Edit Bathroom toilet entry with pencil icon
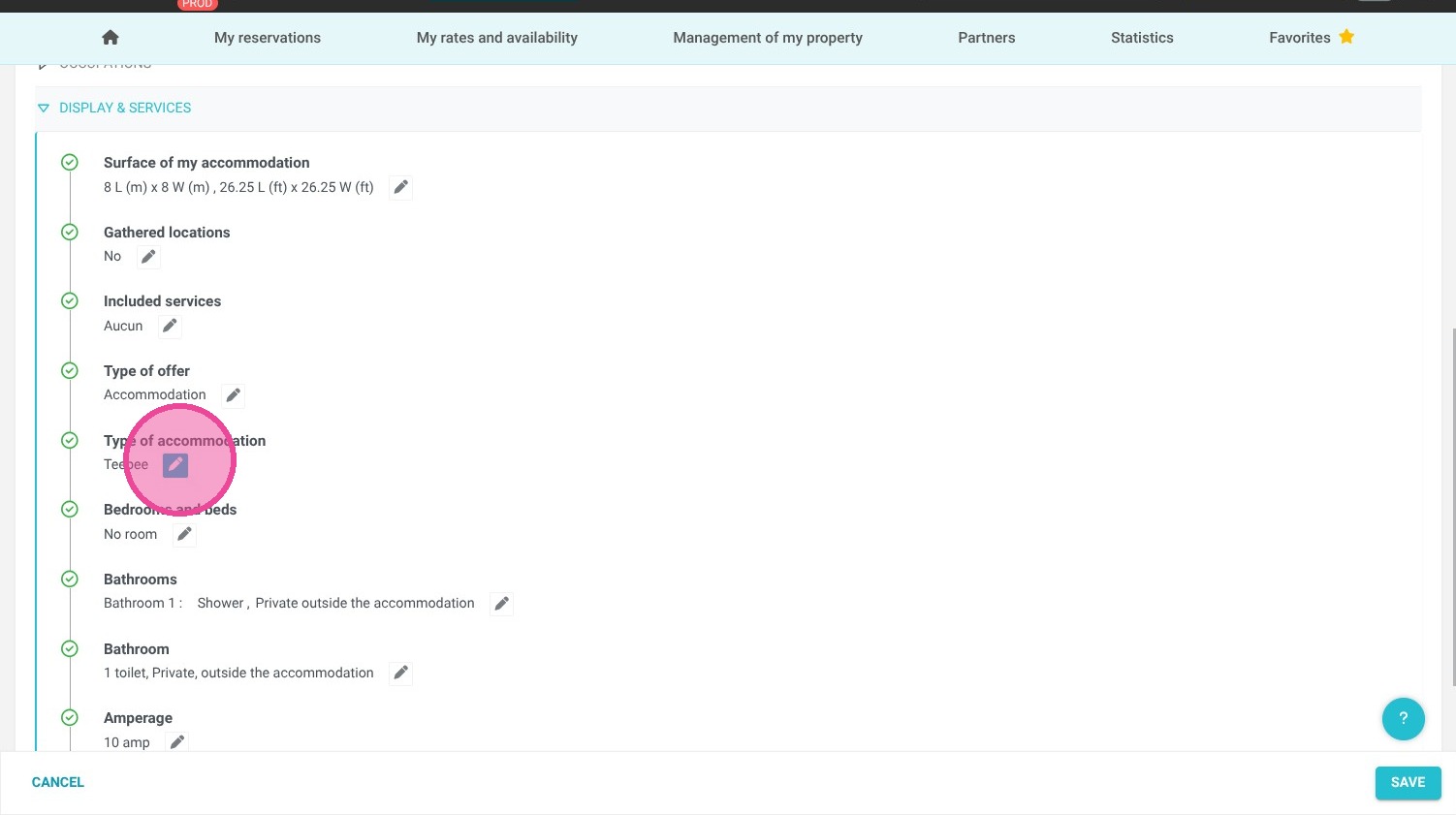The image size is (1456, 815). tap(401, 673)
